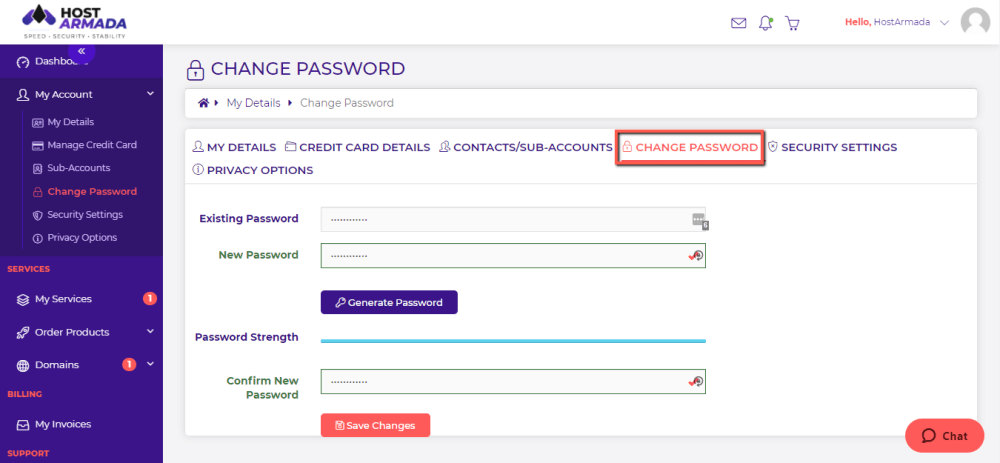Viewport: 1000px width, 463px height.
Task: Click the HostArmada logo
Action: [74, 21]
